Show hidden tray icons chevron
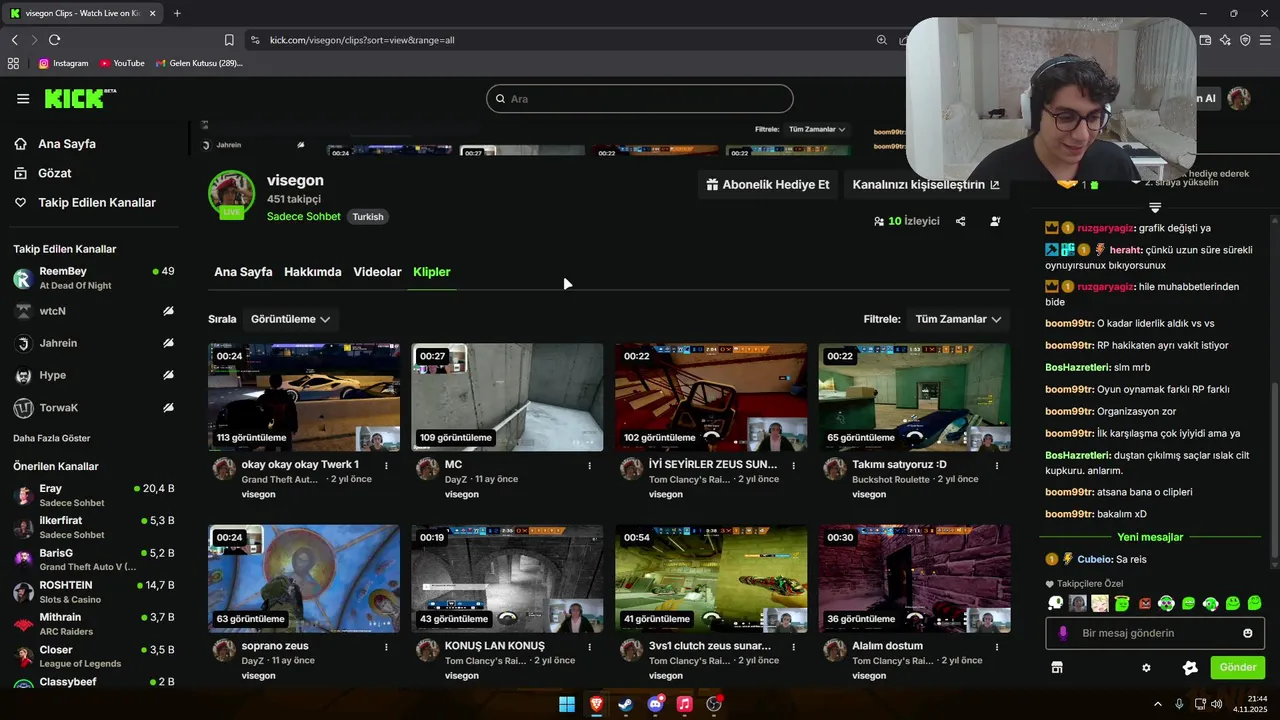 [1158, 704]
